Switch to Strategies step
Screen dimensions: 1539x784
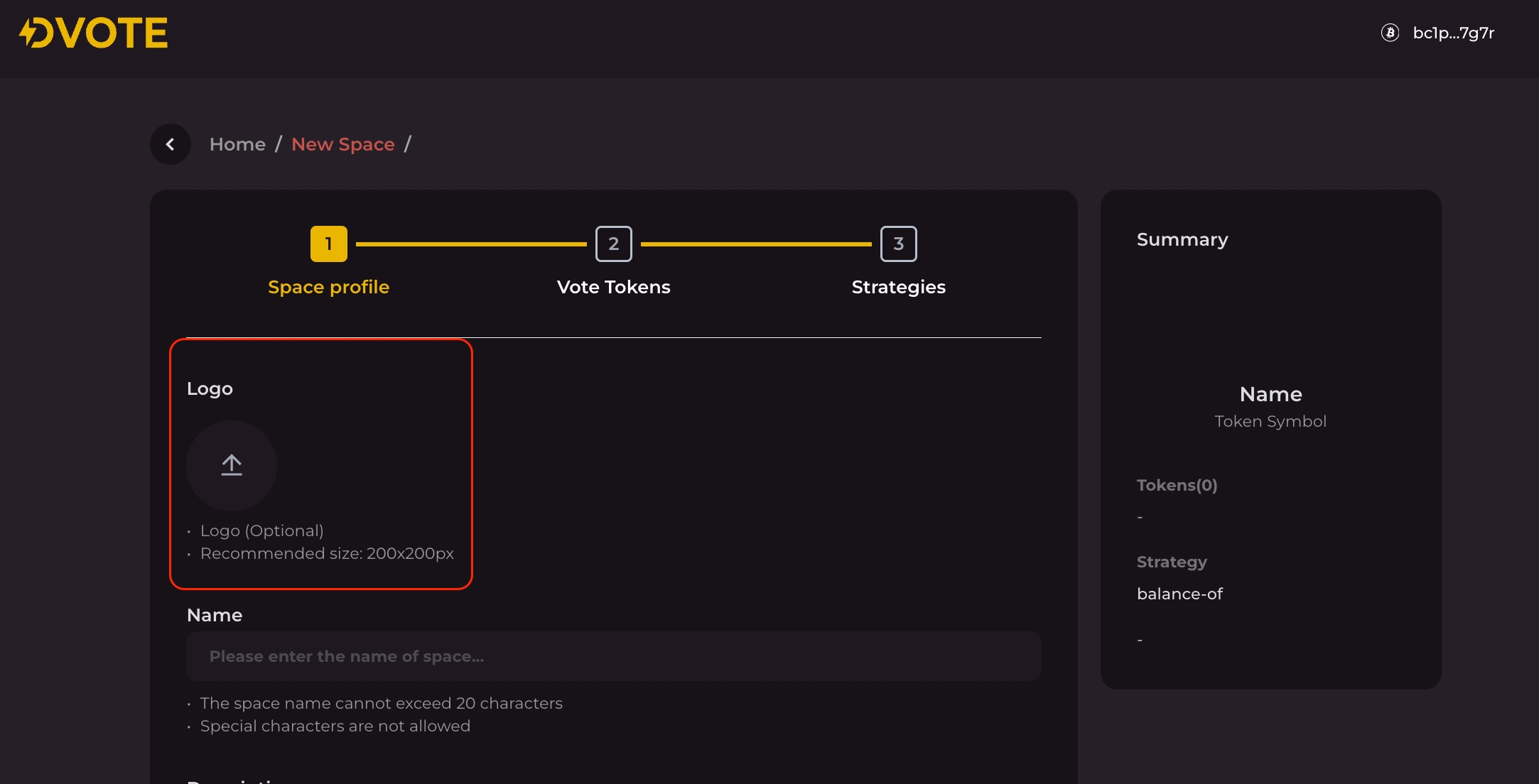point(898,287)
